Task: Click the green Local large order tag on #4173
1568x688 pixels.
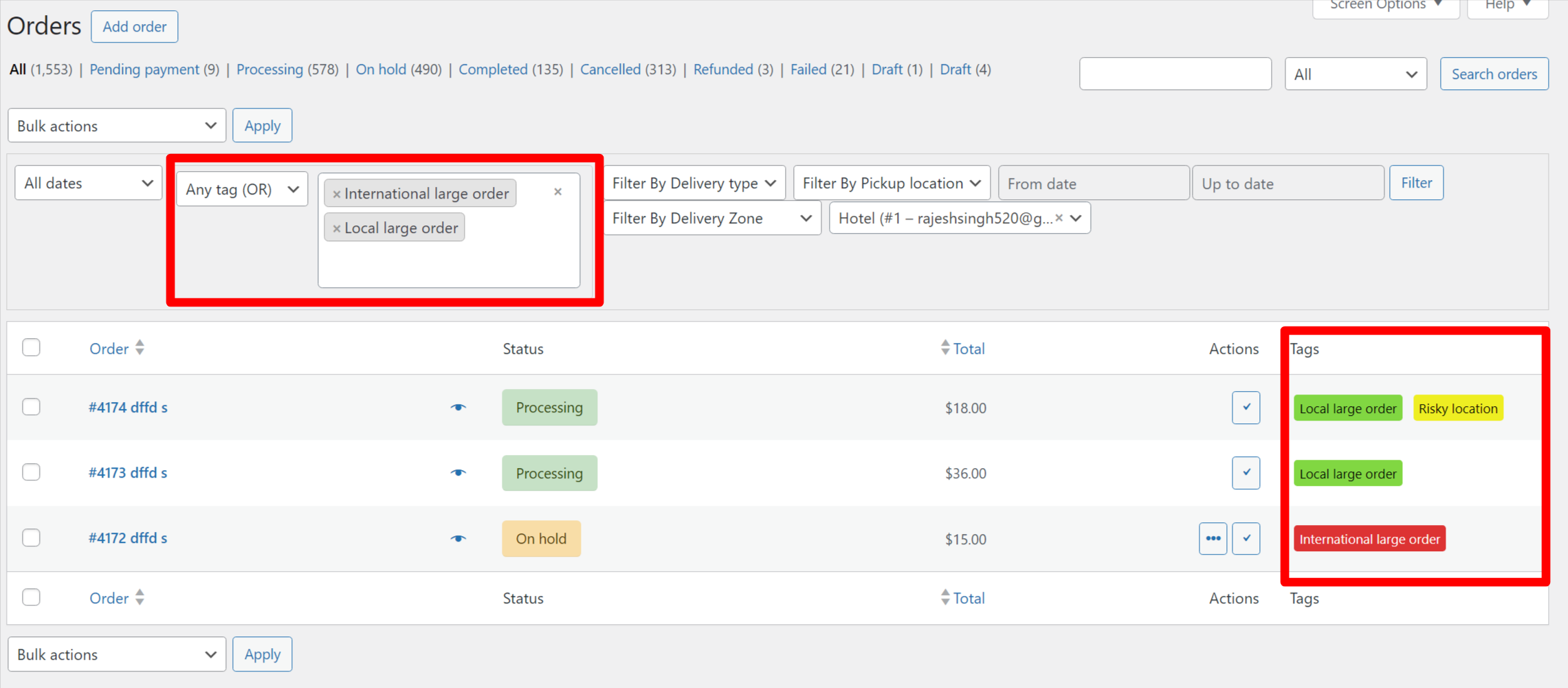Action: pyautogui.click(x=1347, y=474)
